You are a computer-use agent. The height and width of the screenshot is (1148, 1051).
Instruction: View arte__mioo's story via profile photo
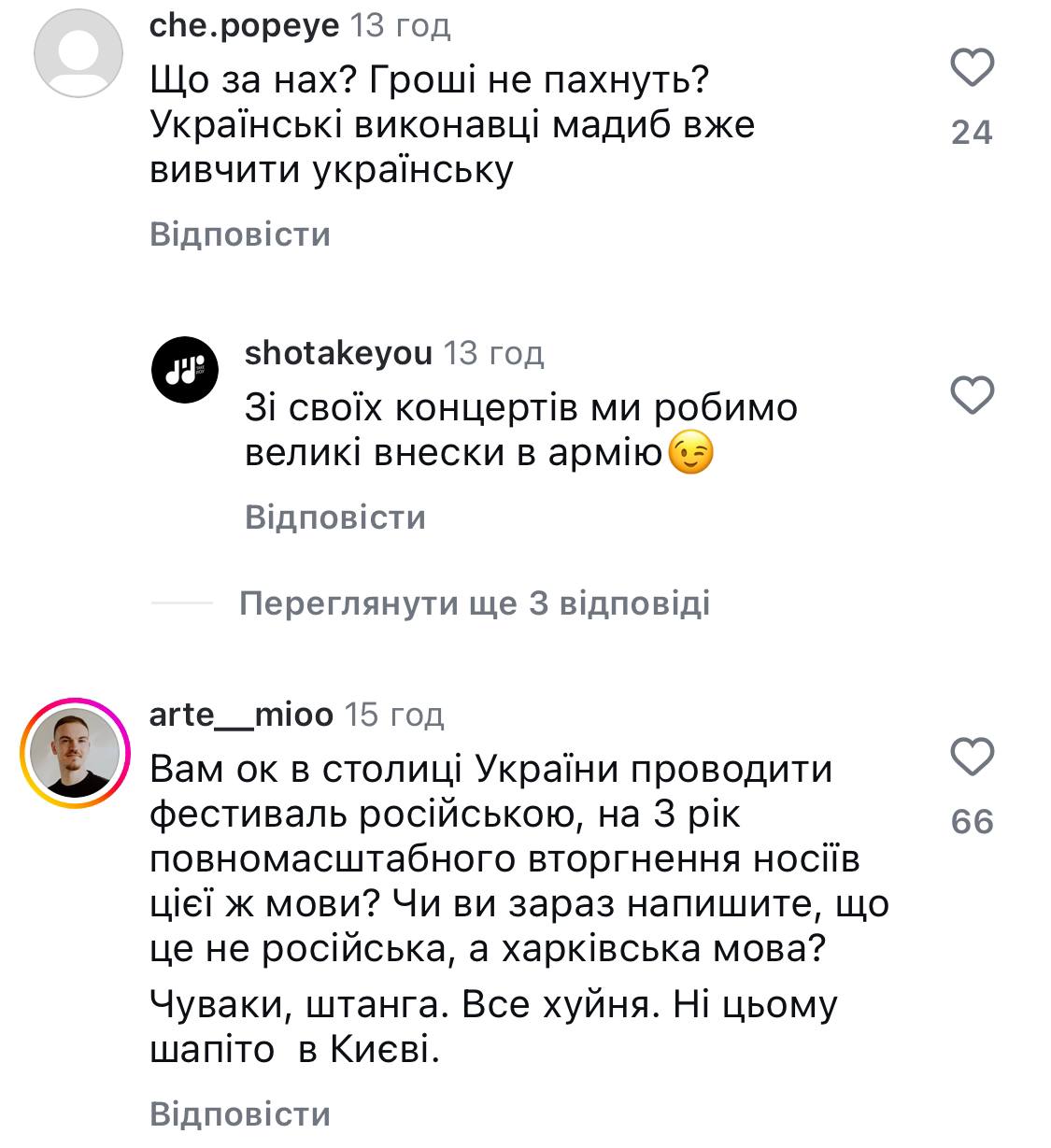point(75,752)
